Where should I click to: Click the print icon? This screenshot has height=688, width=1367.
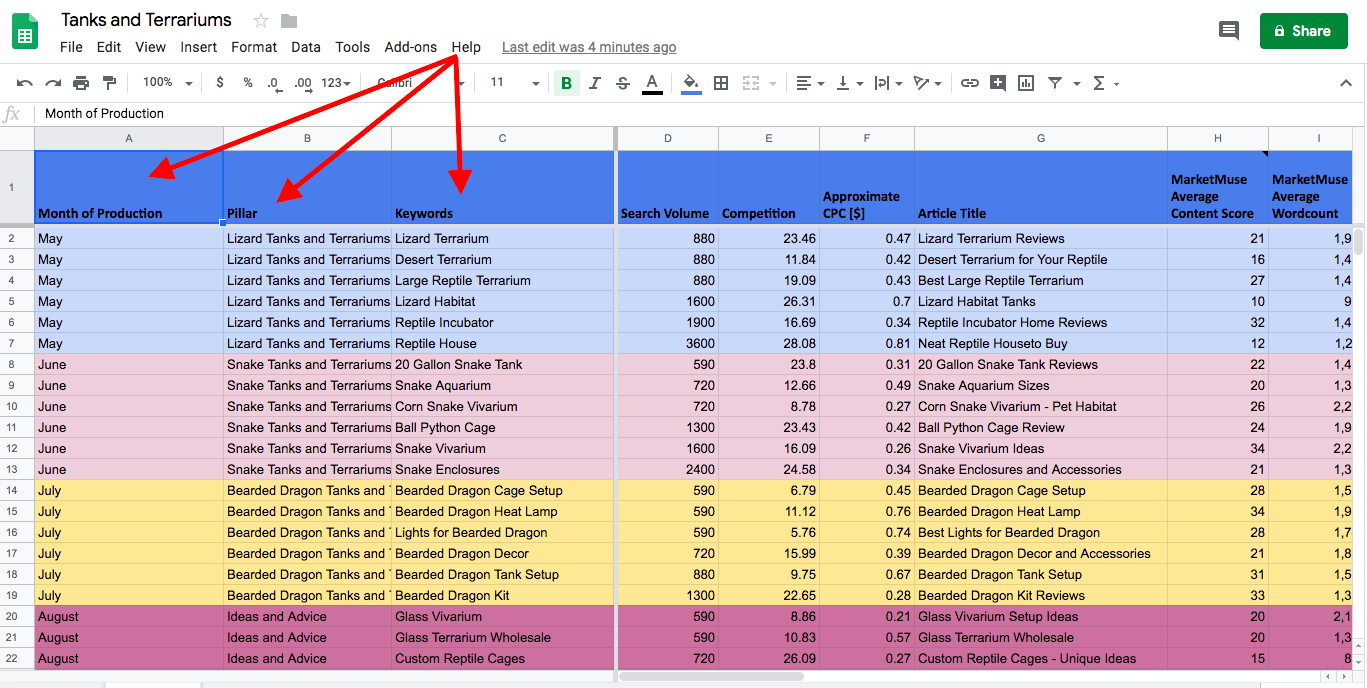[x=81, y=83]
